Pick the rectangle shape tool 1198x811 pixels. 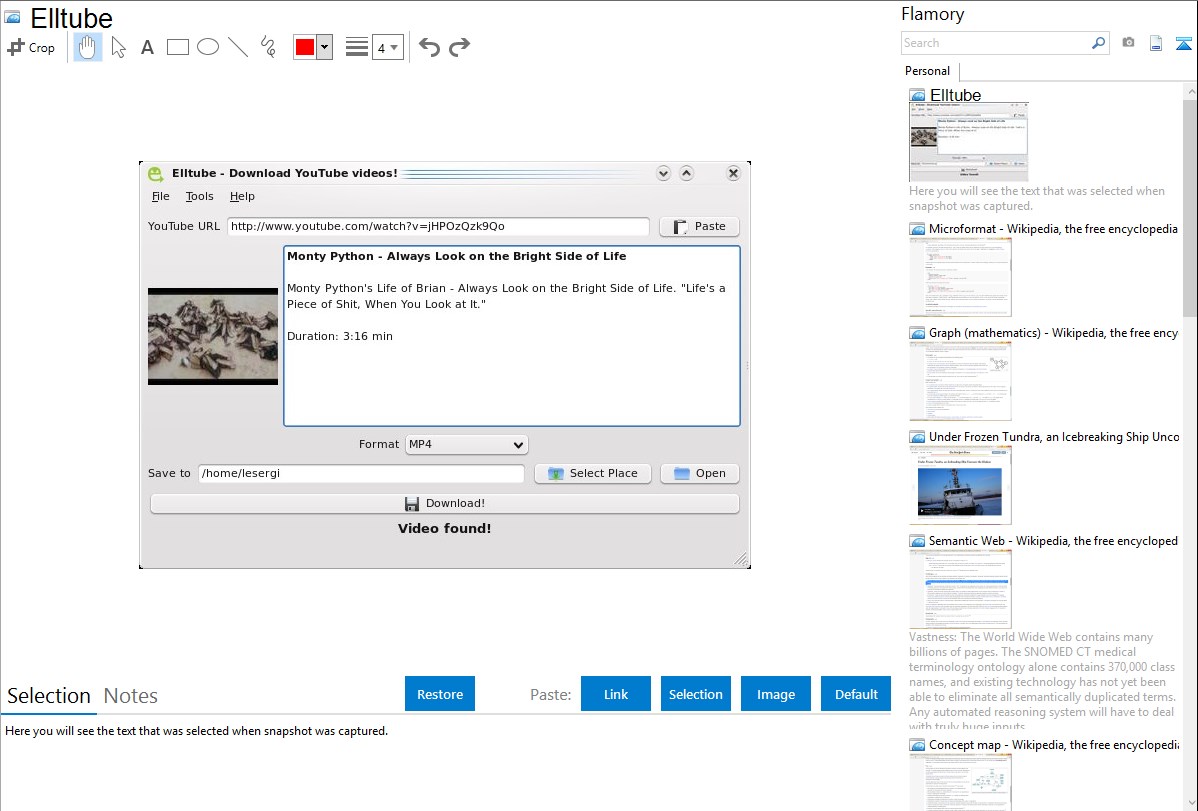[x=178, y=47]
